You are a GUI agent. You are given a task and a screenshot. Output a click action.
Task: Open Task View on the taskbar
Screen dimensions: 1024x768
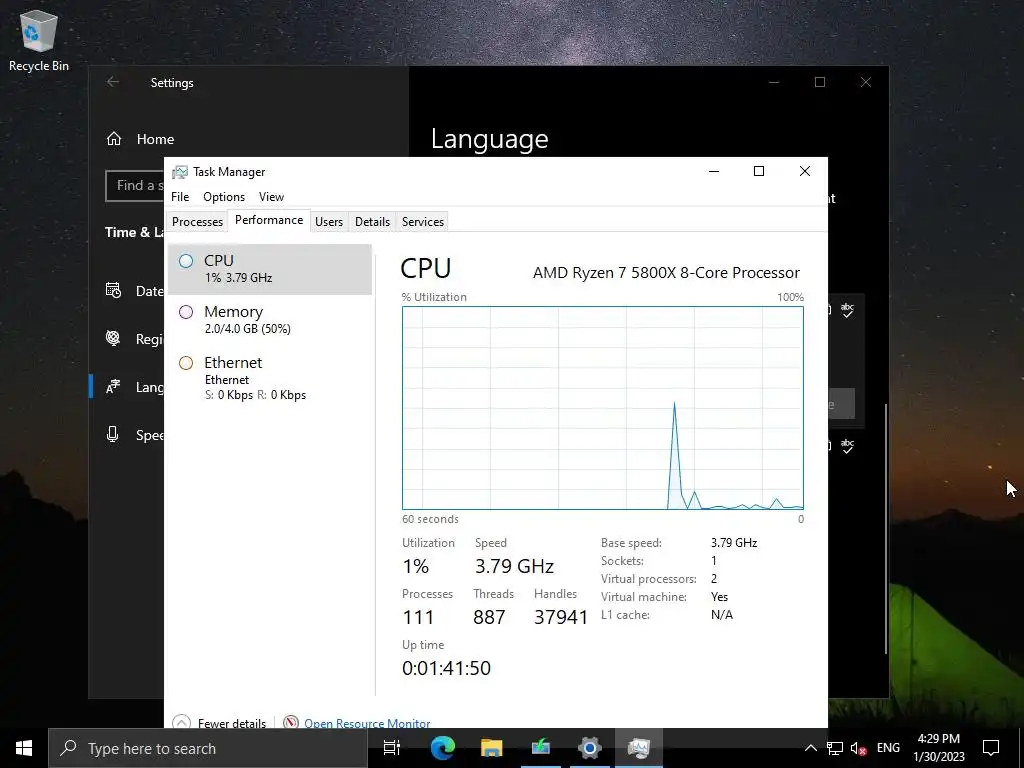tap(392, 748)
